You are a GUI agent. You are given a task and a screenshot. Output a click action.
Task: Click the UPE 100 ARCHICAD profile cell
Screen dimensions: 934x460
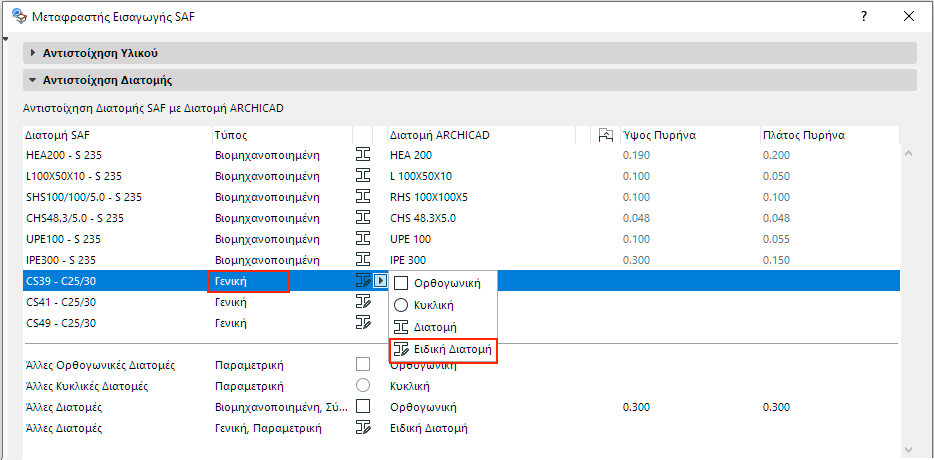410,239
